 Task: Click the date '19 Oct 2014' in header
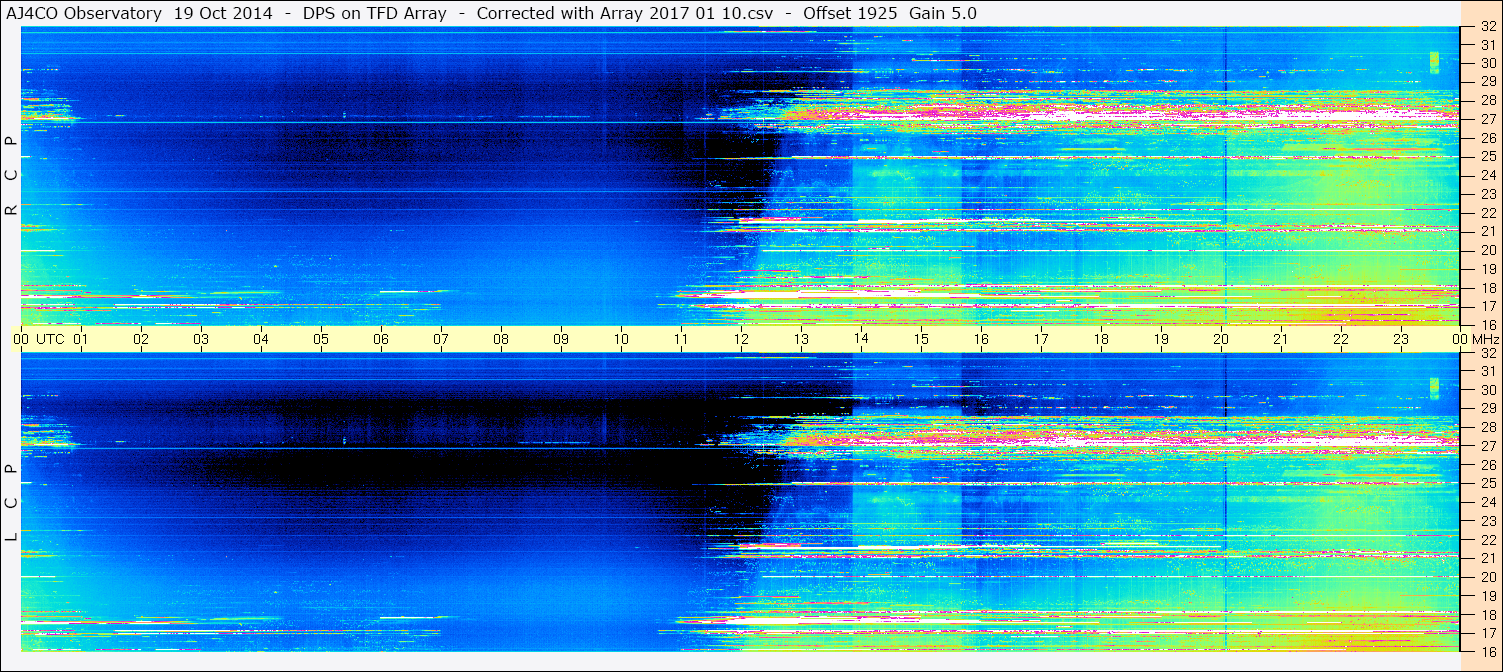222,14
